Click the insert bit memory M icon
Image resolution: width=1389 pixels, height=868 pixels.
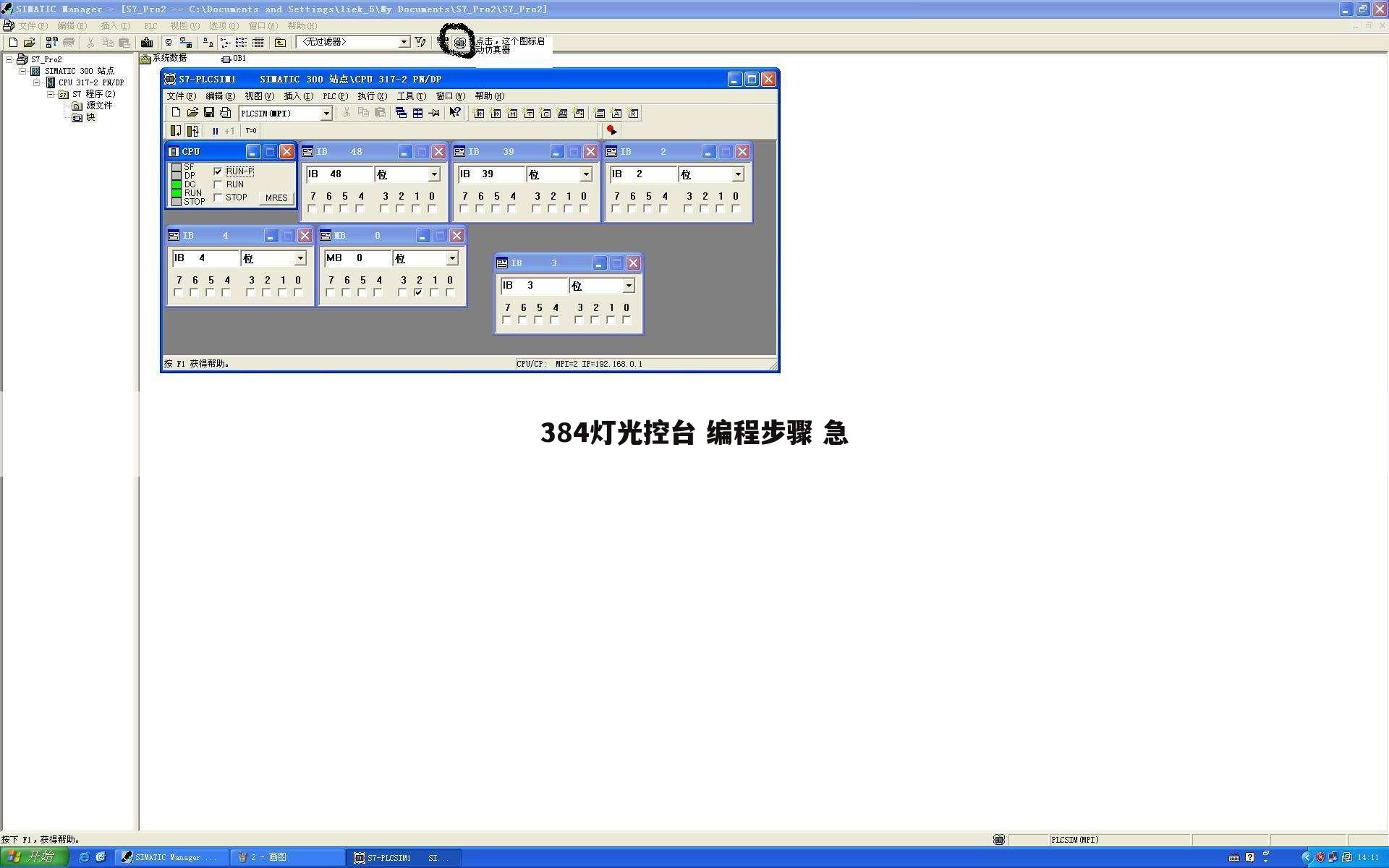coord(512,114)
